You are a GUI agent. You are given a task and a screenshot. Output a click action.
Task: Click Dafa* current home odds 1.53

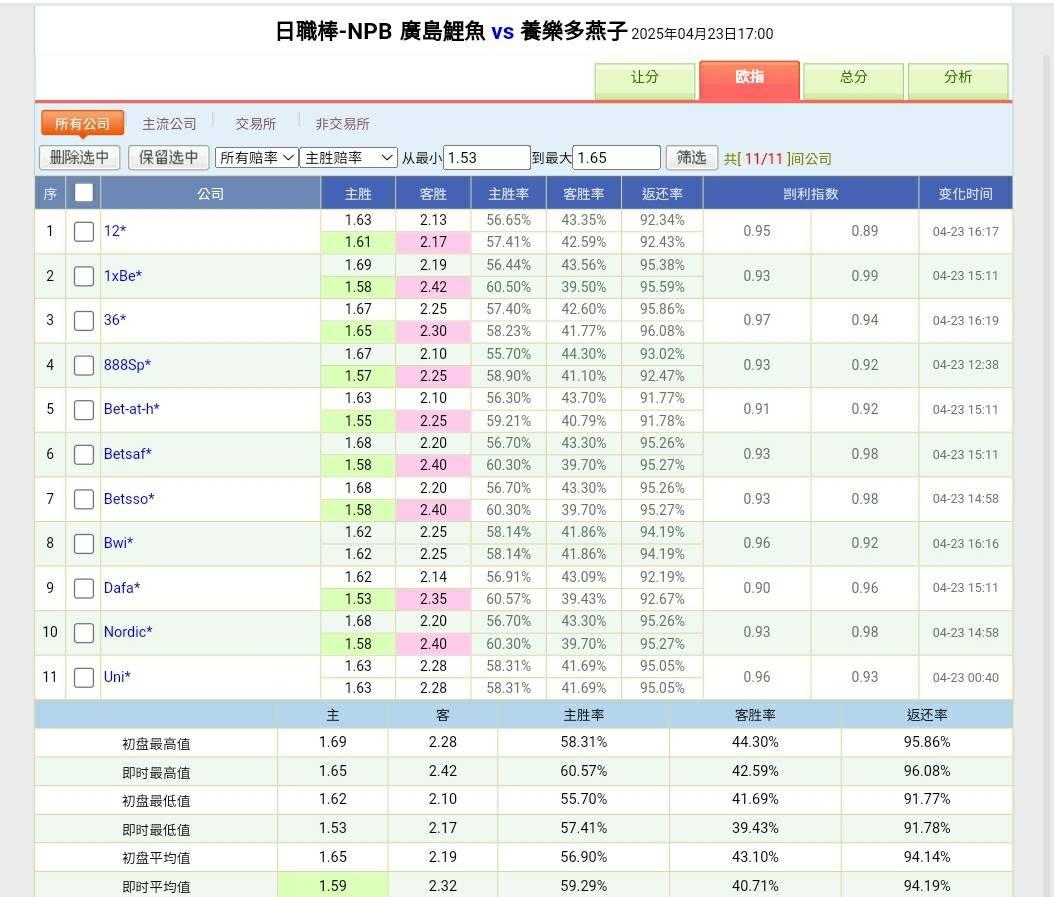358,599
